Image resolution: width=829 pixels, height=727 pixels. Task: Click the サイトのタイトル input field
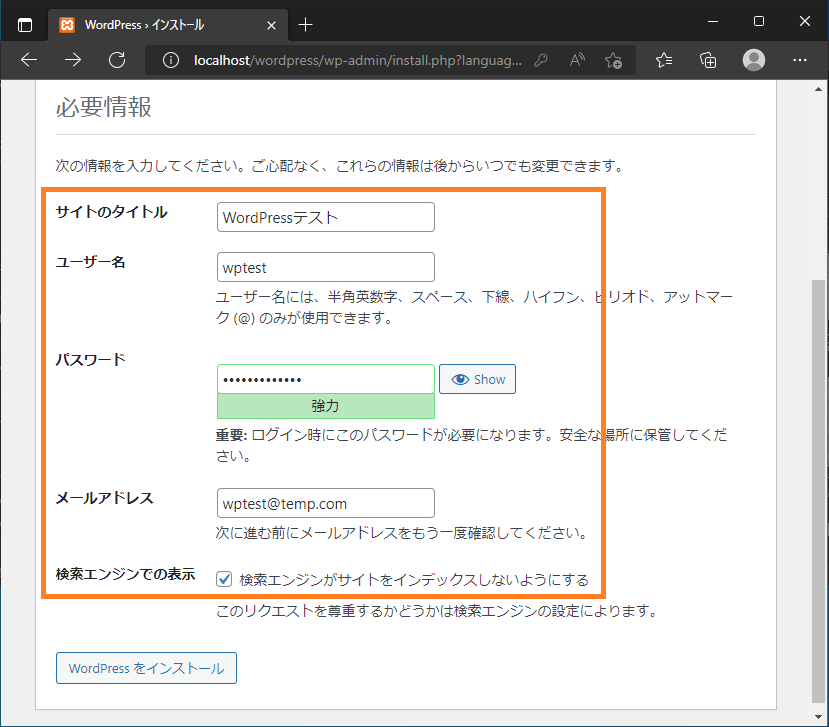point(326,217)
